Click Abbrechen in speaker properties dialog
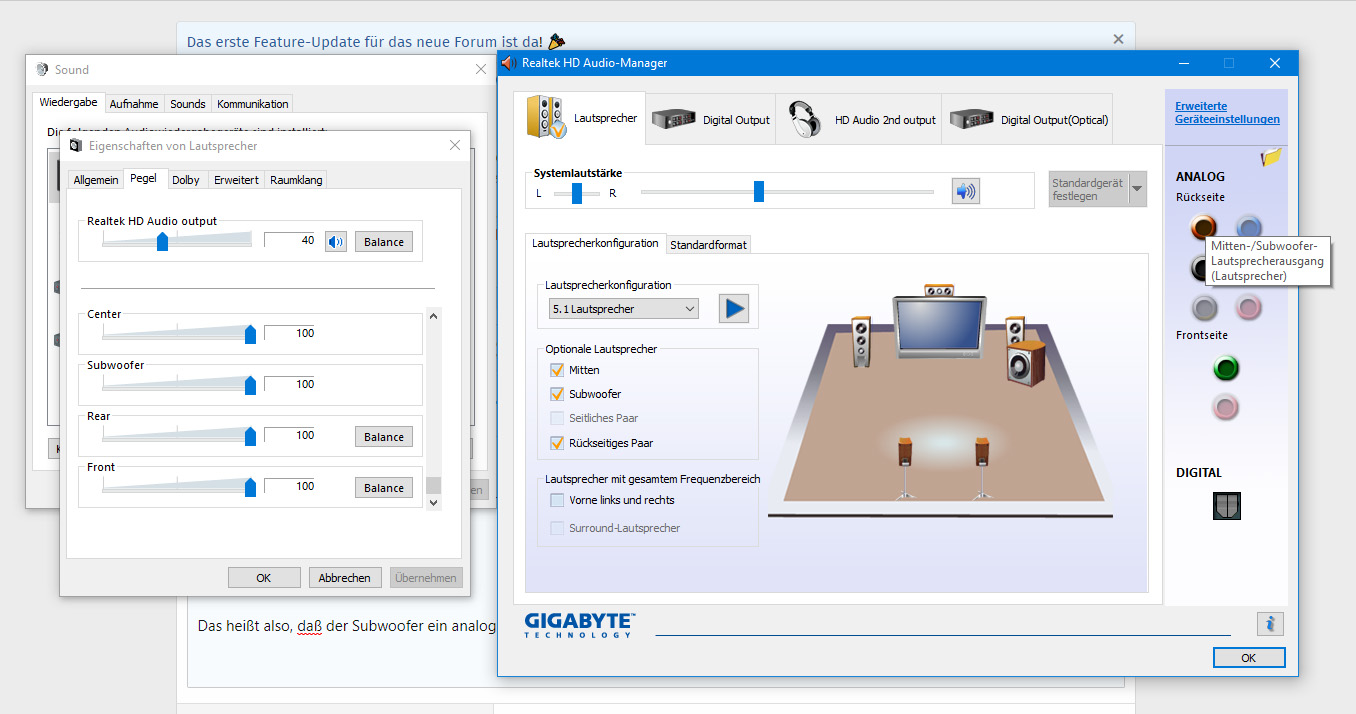The width and height of the screenshot is (1356, 714). [x=345, y=578]
